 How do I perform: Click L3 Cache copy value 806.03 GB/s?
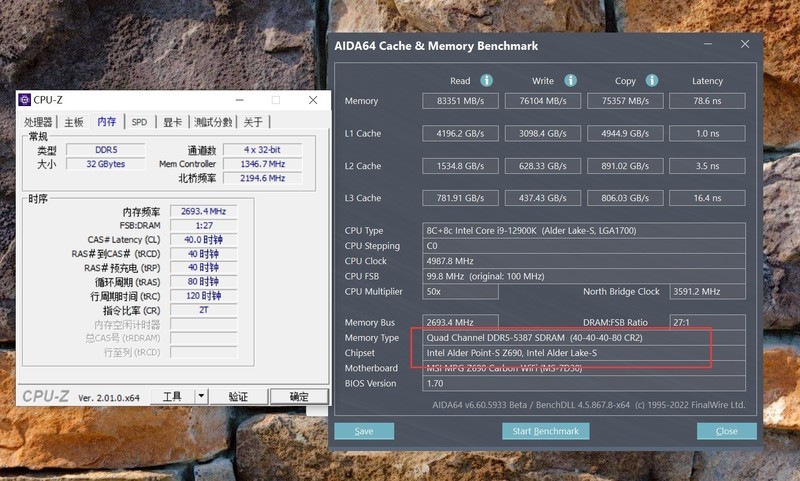(625, 198)
